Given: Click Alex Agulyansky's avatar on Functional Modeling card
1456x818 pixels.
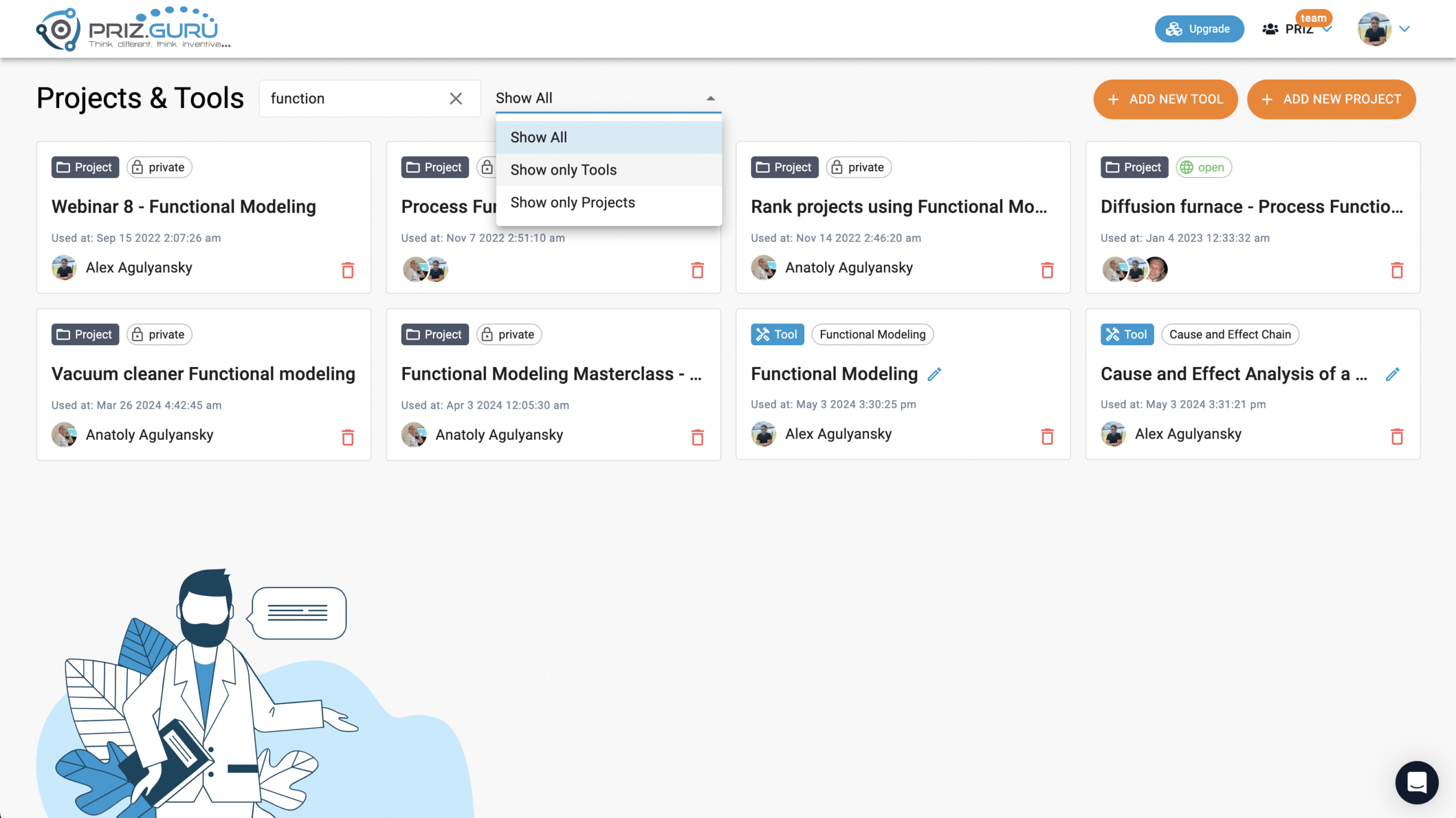Looking at the screenshot, I should coord(764,434).
